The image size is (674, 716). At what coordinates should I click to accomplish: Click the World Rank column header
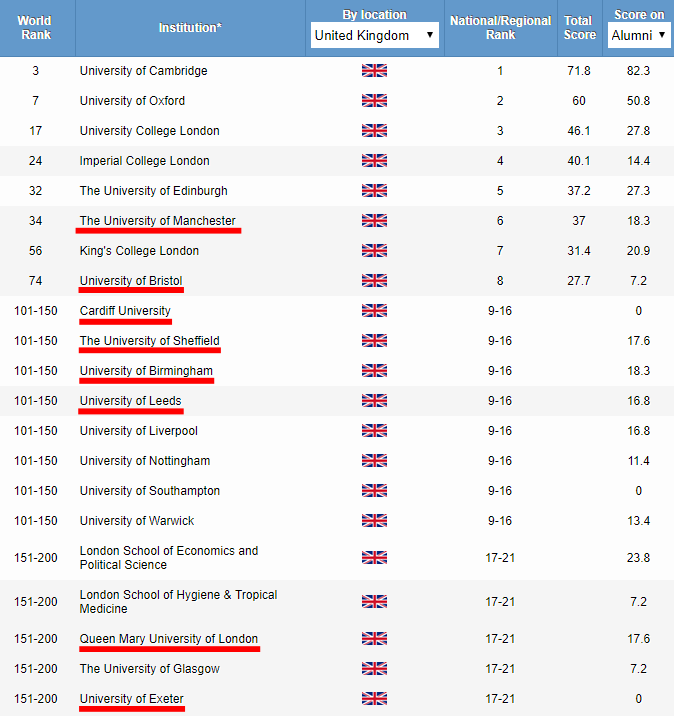coord(35,27)
